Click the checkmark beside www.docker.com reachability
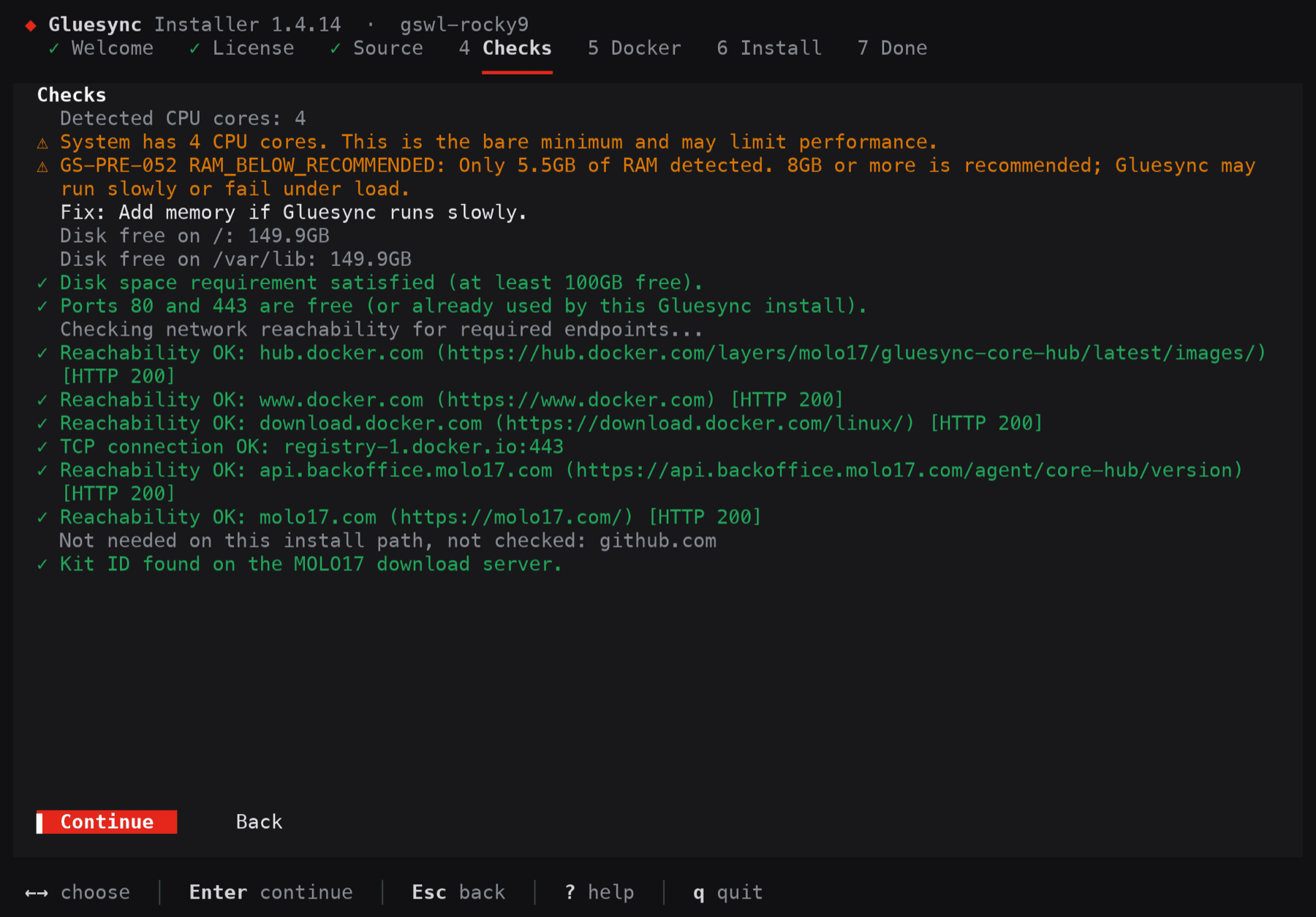1316x917 pixels. point(42,400)
